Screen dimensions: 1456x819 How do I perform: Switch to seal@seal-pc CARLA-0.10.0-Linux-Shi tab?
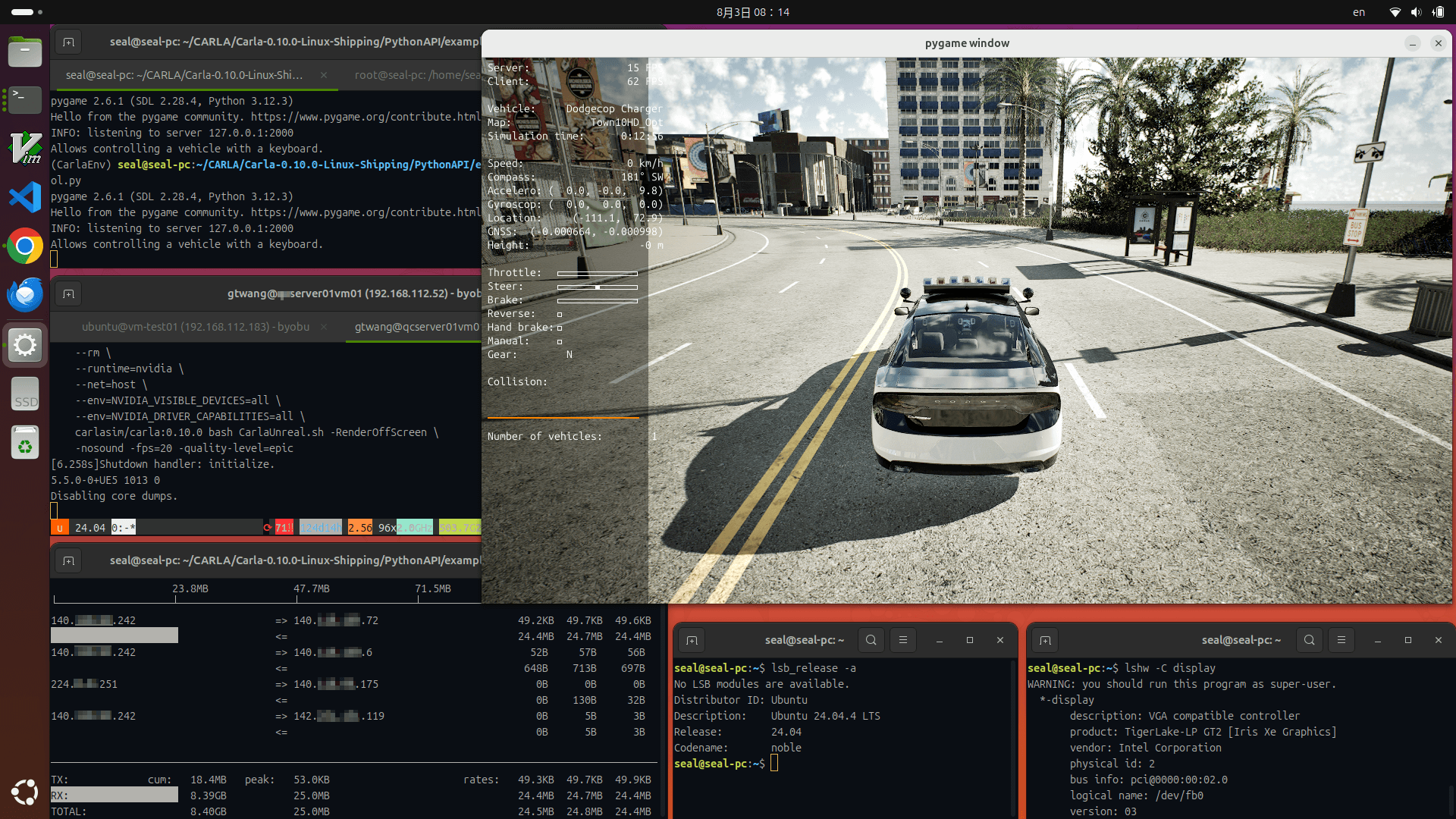click(x=184, y=75)
